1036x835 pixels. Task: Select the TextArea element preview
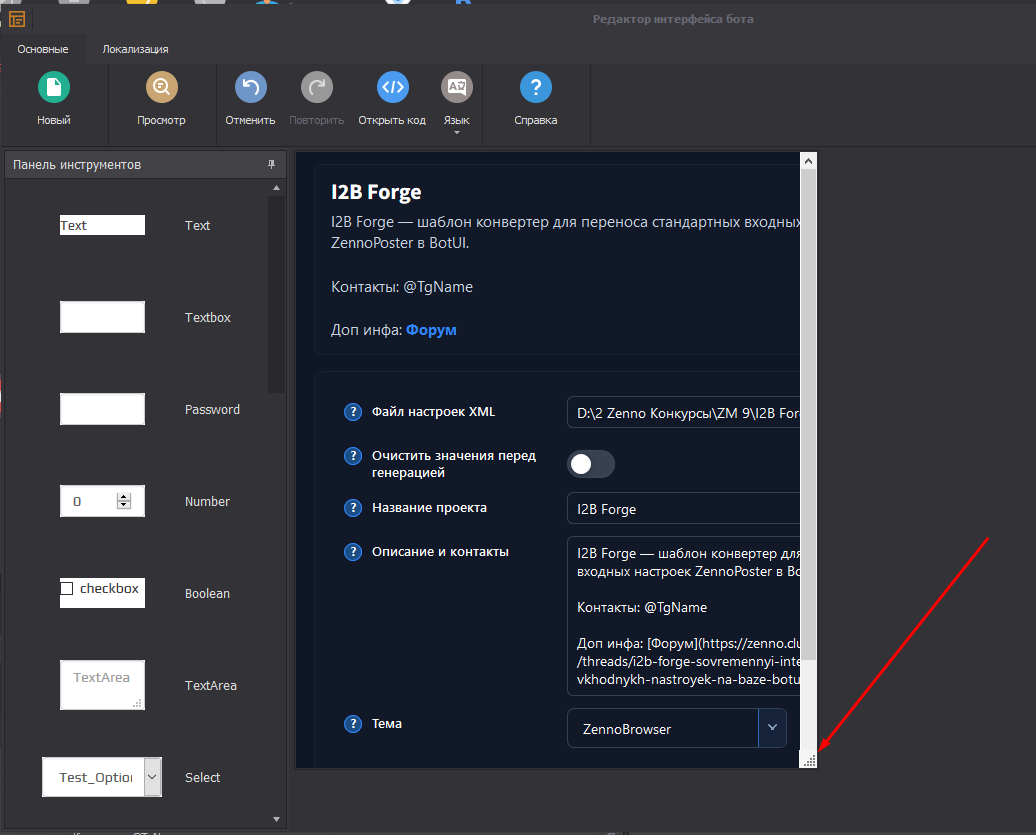click(102, 685)
